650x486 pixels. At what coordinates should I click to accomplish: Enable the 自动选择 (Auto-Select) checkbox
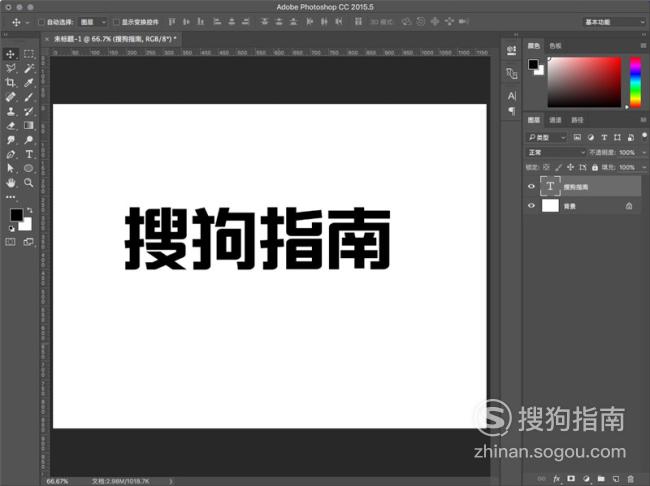(41, 22)
